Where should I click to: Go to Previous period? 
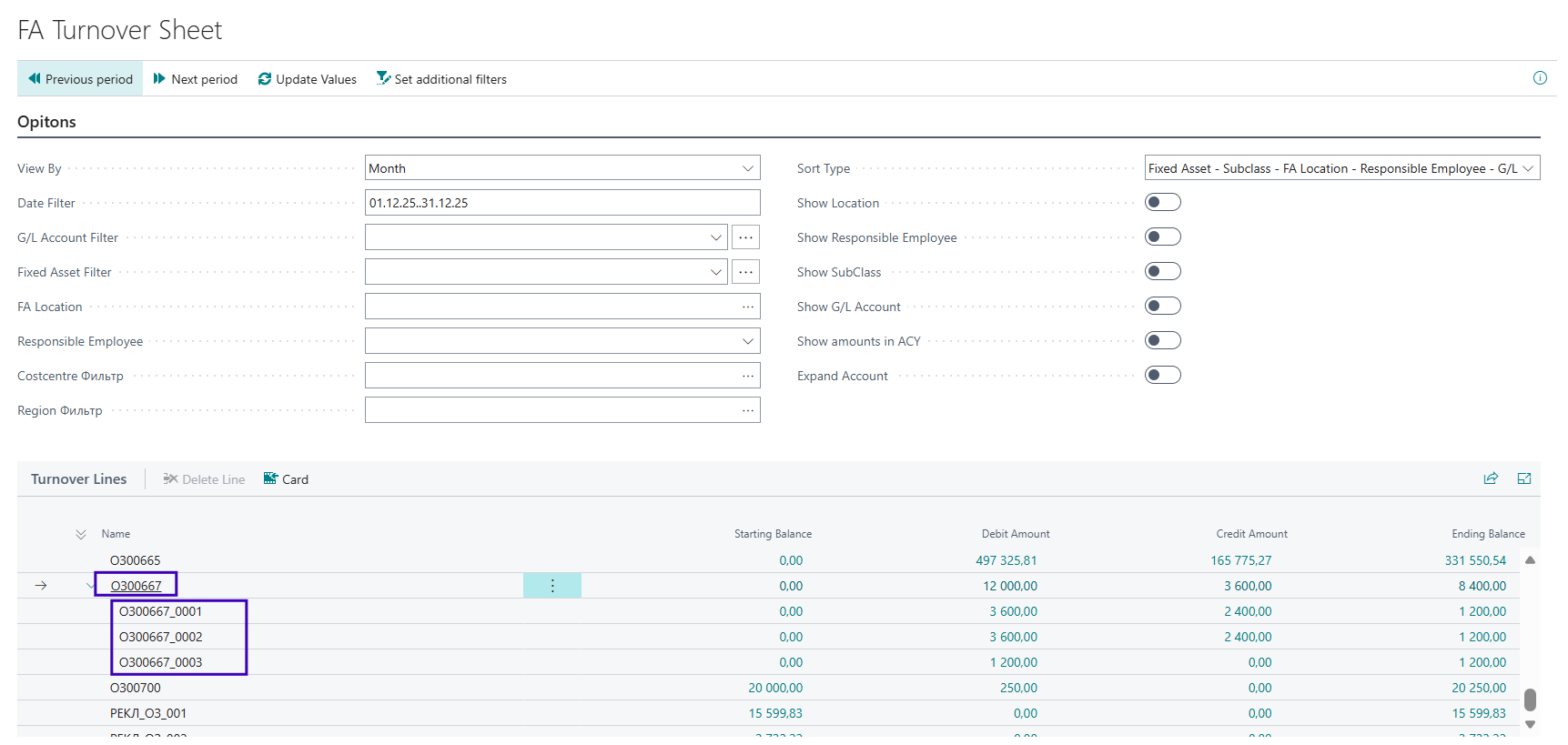(80, 79)
